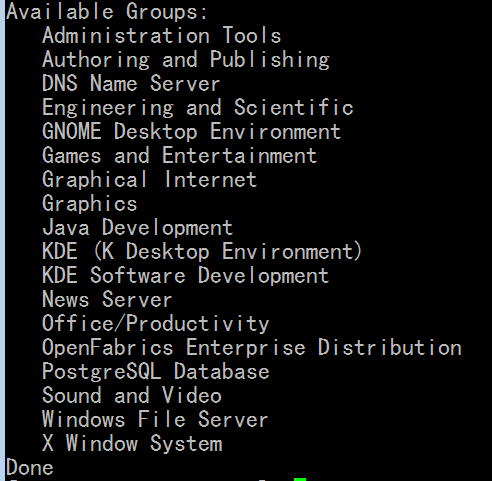Click 'OpenFabrics Enterprise Distribution' line
This screenshot has height=481, width=492.
pyautogui.click(x=252, y=348)
